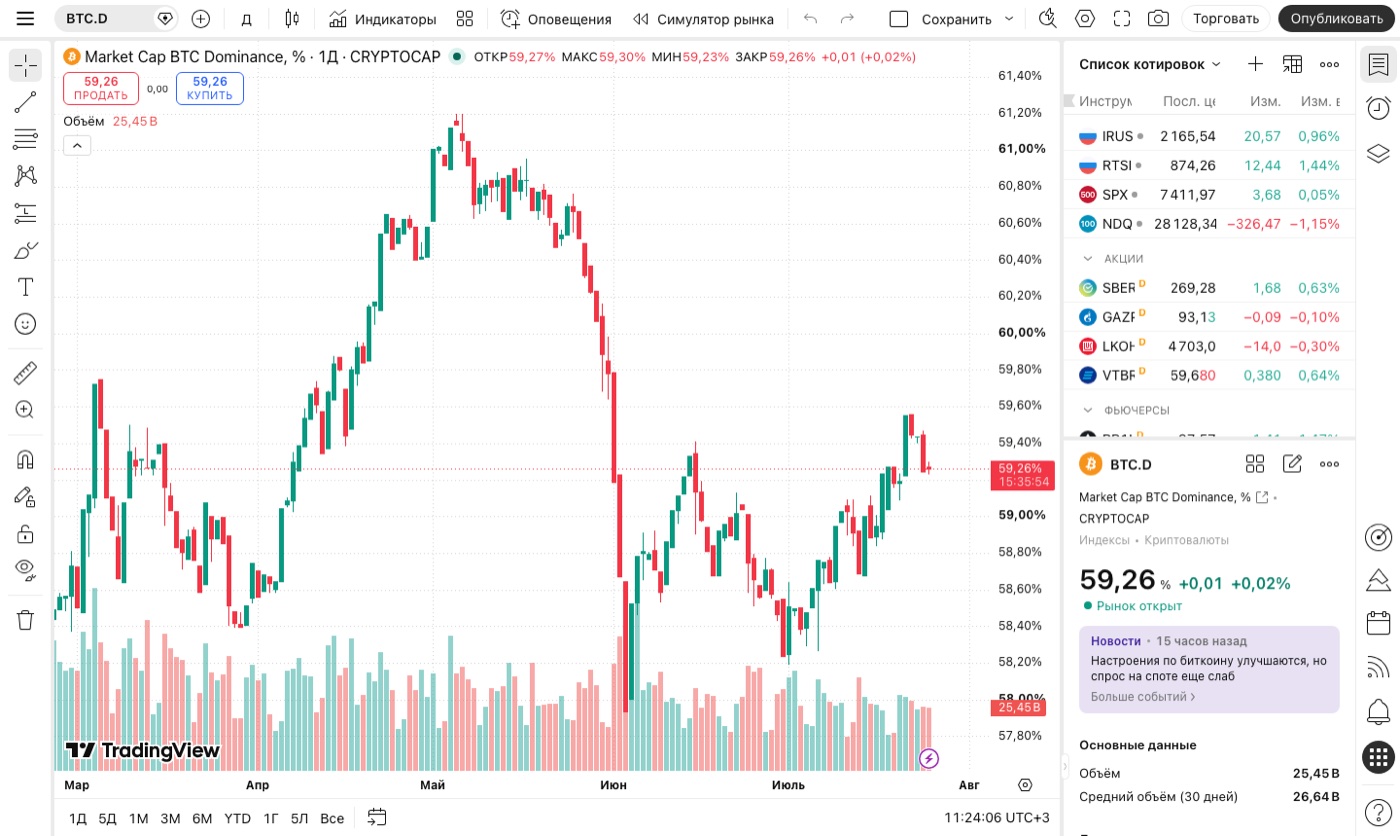Open chart axis settings gear at bottom right

click(x=1025, y=785)
